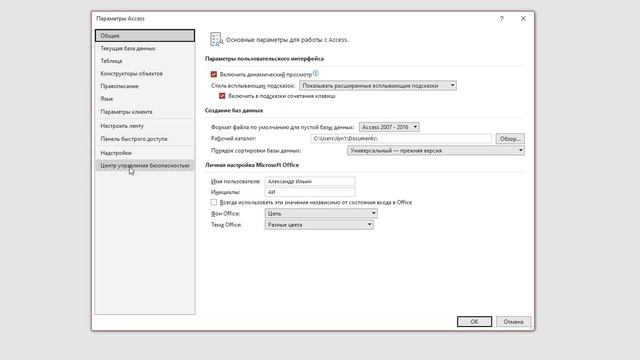640x360 pixels.
Task: Expand the Порядок сортировки базы данных dropdown
Action: [x=436, y=151]
